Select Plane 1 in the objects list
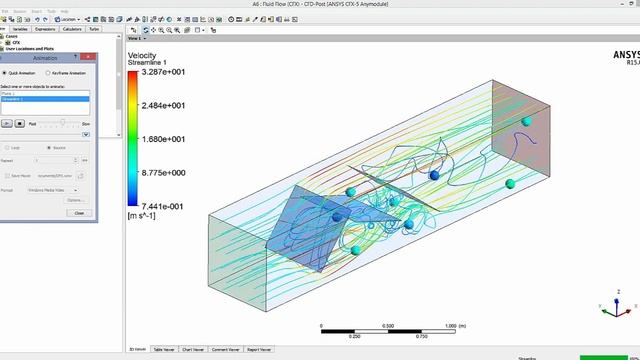This screenshot has width=640, height=360. click(45, 93)
